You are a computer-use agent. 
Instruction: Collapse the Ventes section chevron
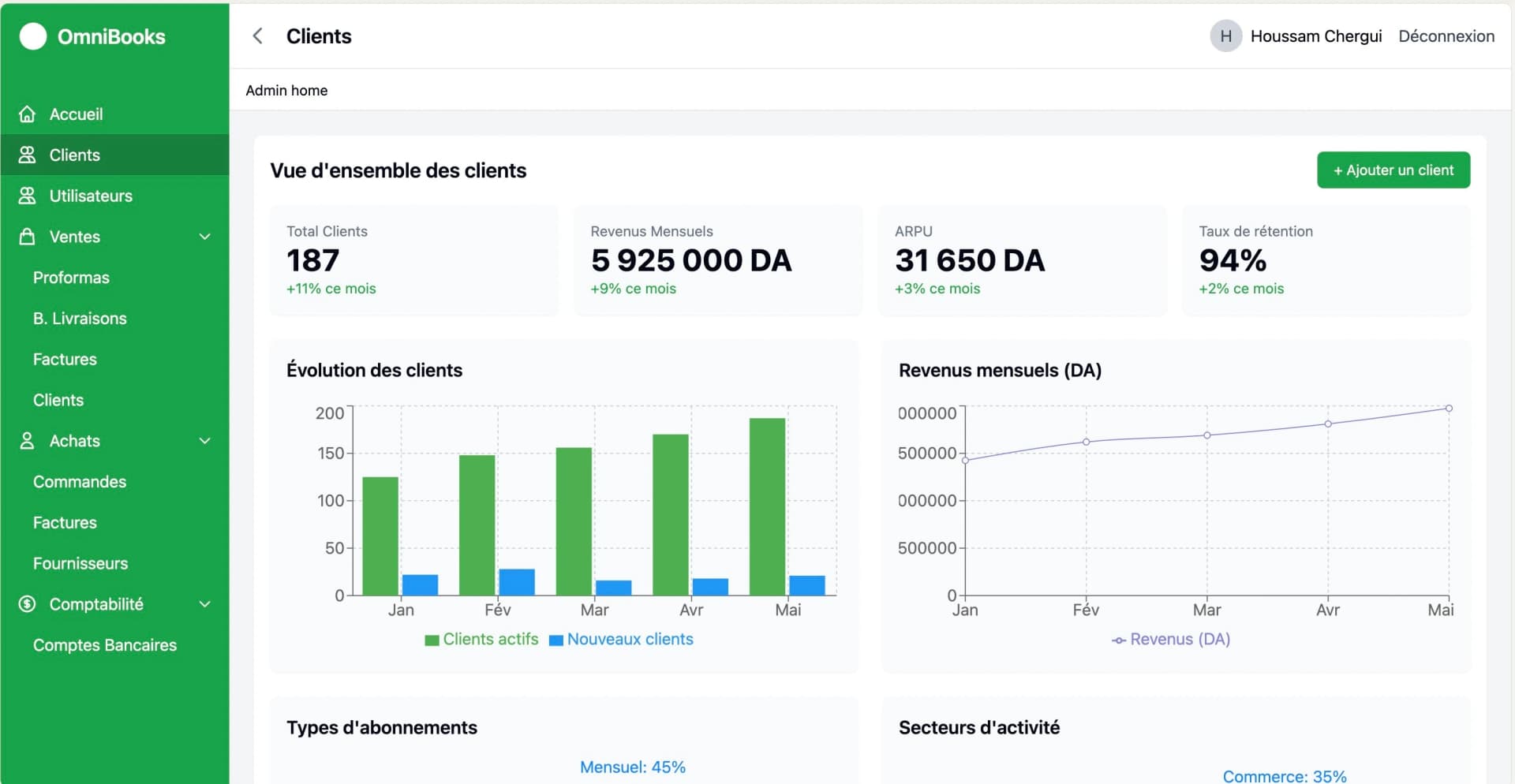pyautogui.click(x=204, y=237)
